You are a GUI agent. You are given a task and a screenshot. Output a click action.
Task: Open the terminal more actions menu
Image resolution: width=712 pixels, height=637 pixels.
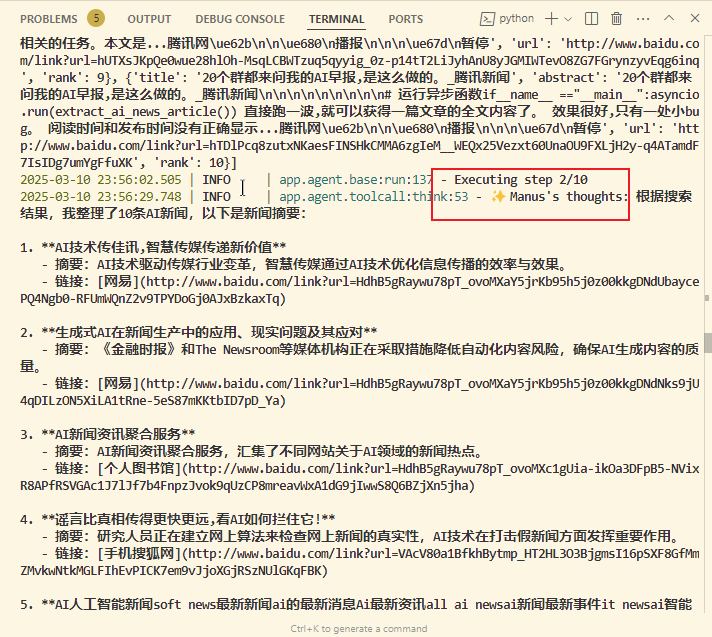click(x=642, y=18)
